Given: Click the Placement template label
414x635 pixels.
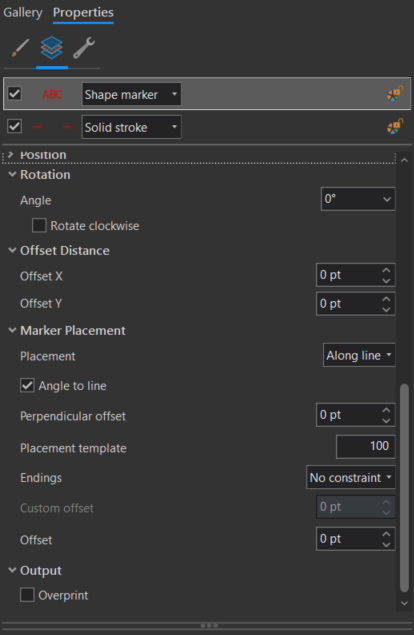Looking at the screenshot, I should tap(73, 448).
